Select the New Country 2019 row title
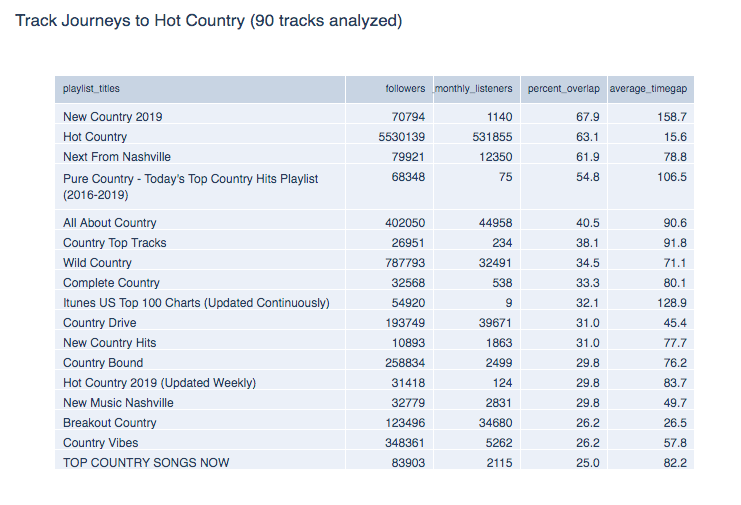 112,117
